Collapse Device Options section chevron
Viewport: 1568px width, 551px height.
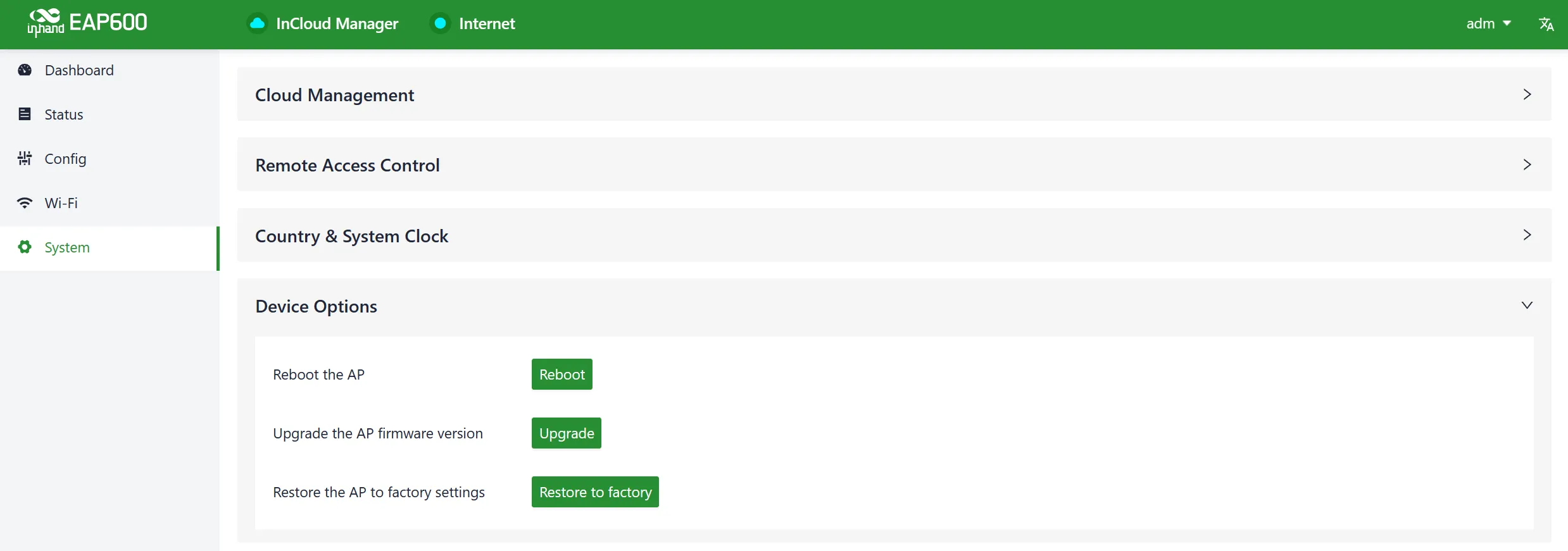click(1527, 306)
